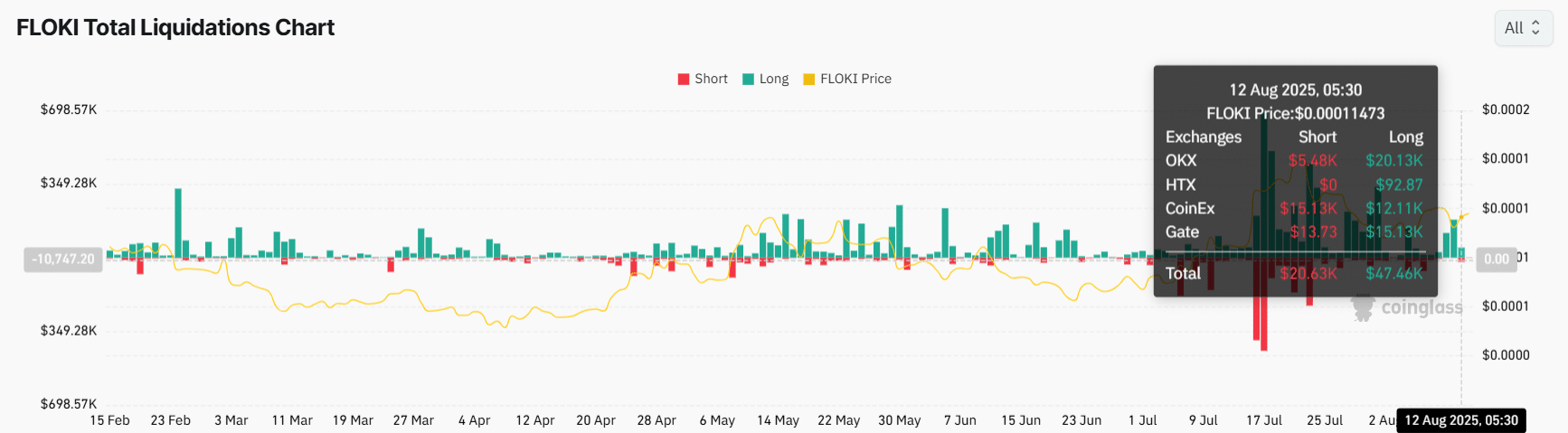This screenshot has width=1568, height=433.
Task: Click the FLOKI Total Liquidations Chart title
Action: point(175,28)
